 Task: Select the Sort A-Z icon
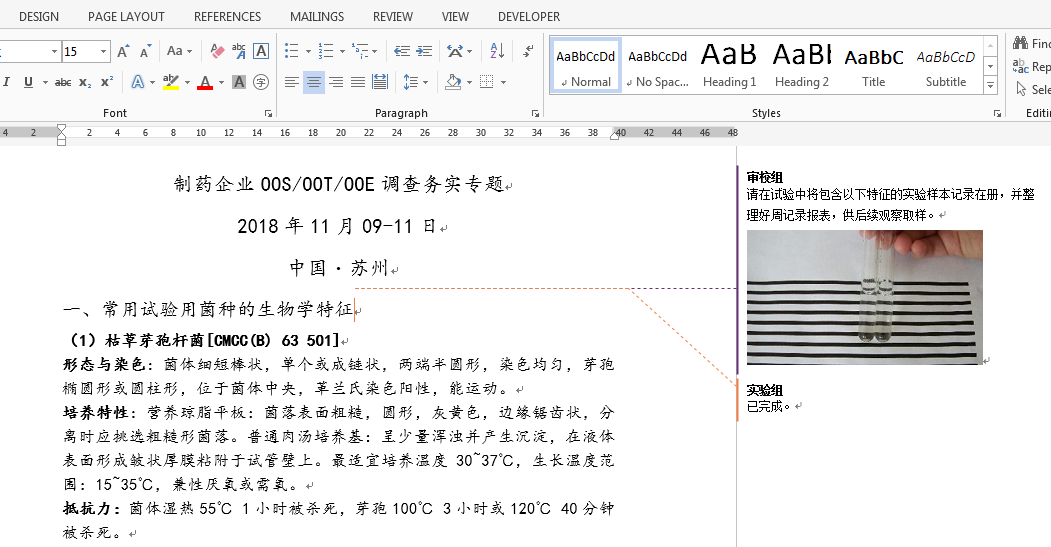497,51
